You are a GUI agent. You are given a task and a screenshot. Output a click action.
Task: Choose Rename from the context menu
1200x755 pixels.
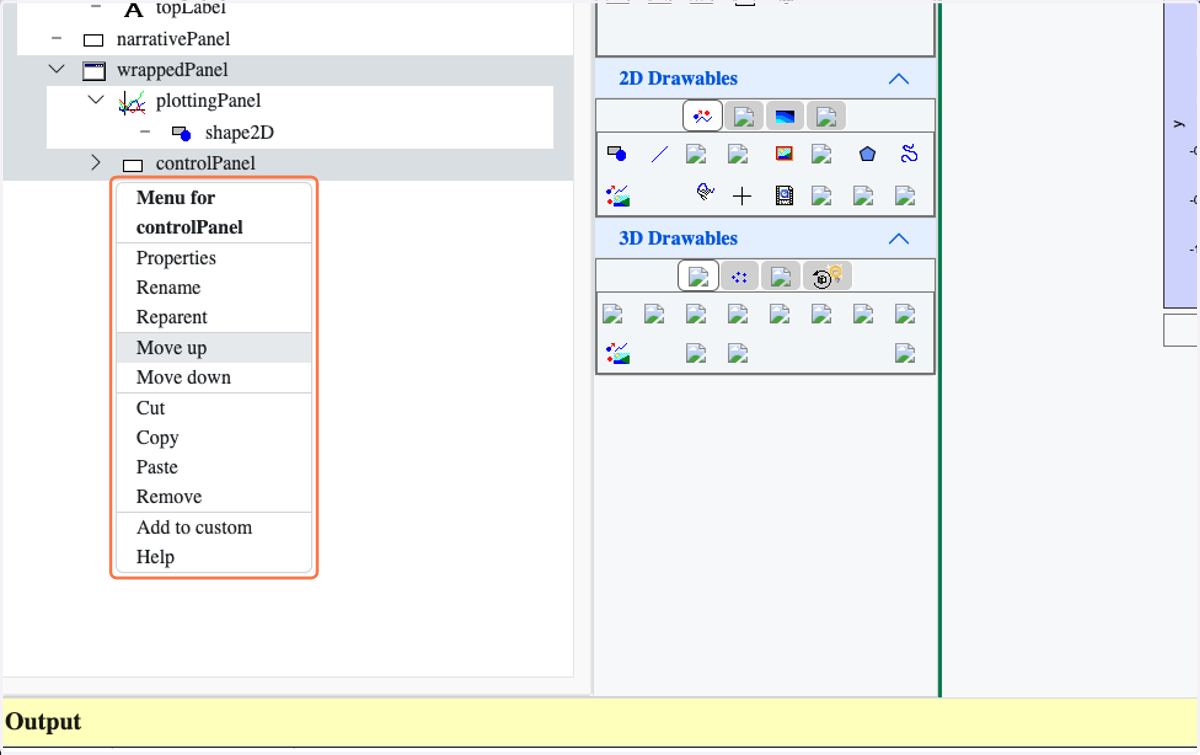214,288
